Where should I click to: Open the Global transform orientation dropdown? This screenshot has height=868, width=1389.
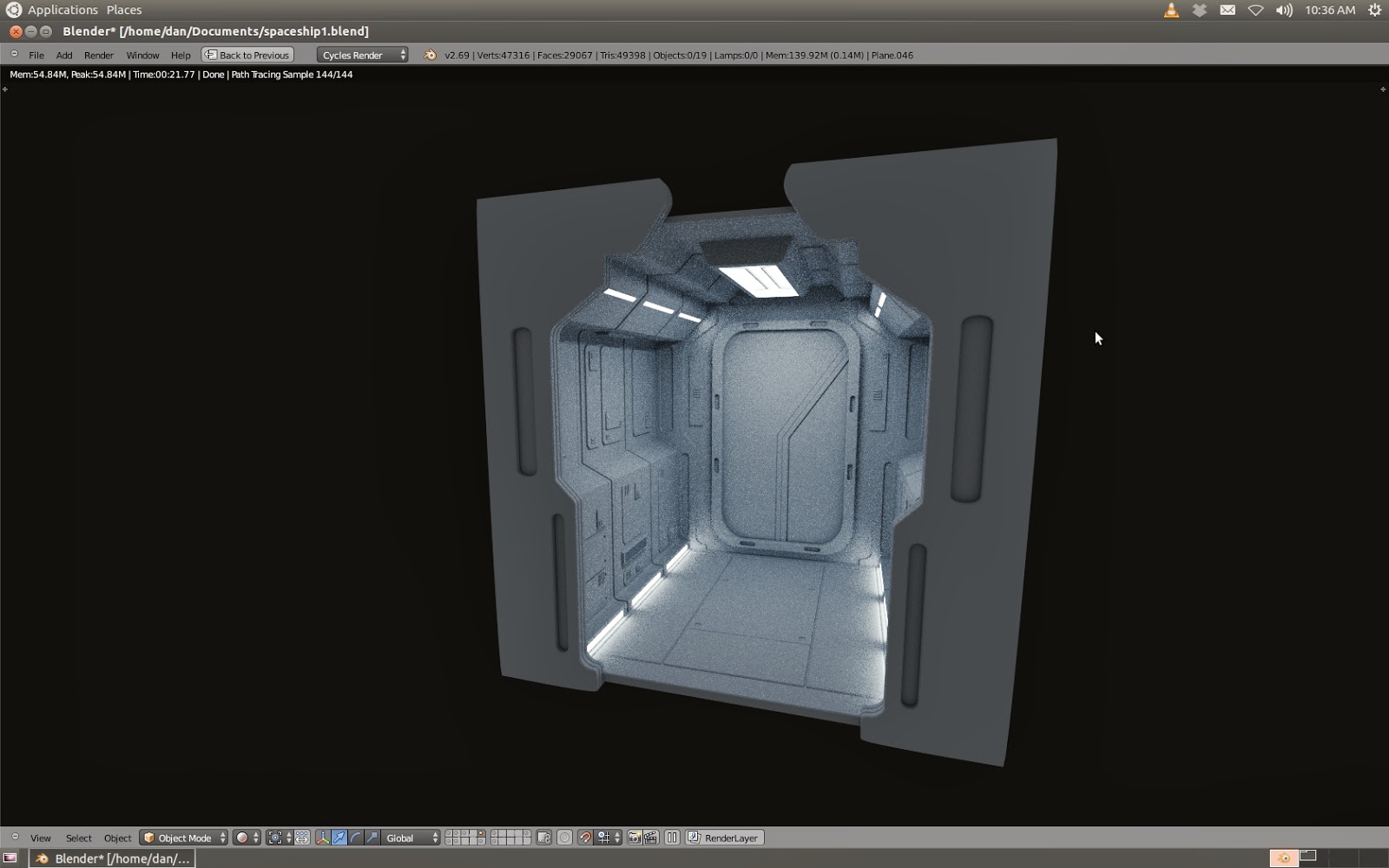(404, 838)
